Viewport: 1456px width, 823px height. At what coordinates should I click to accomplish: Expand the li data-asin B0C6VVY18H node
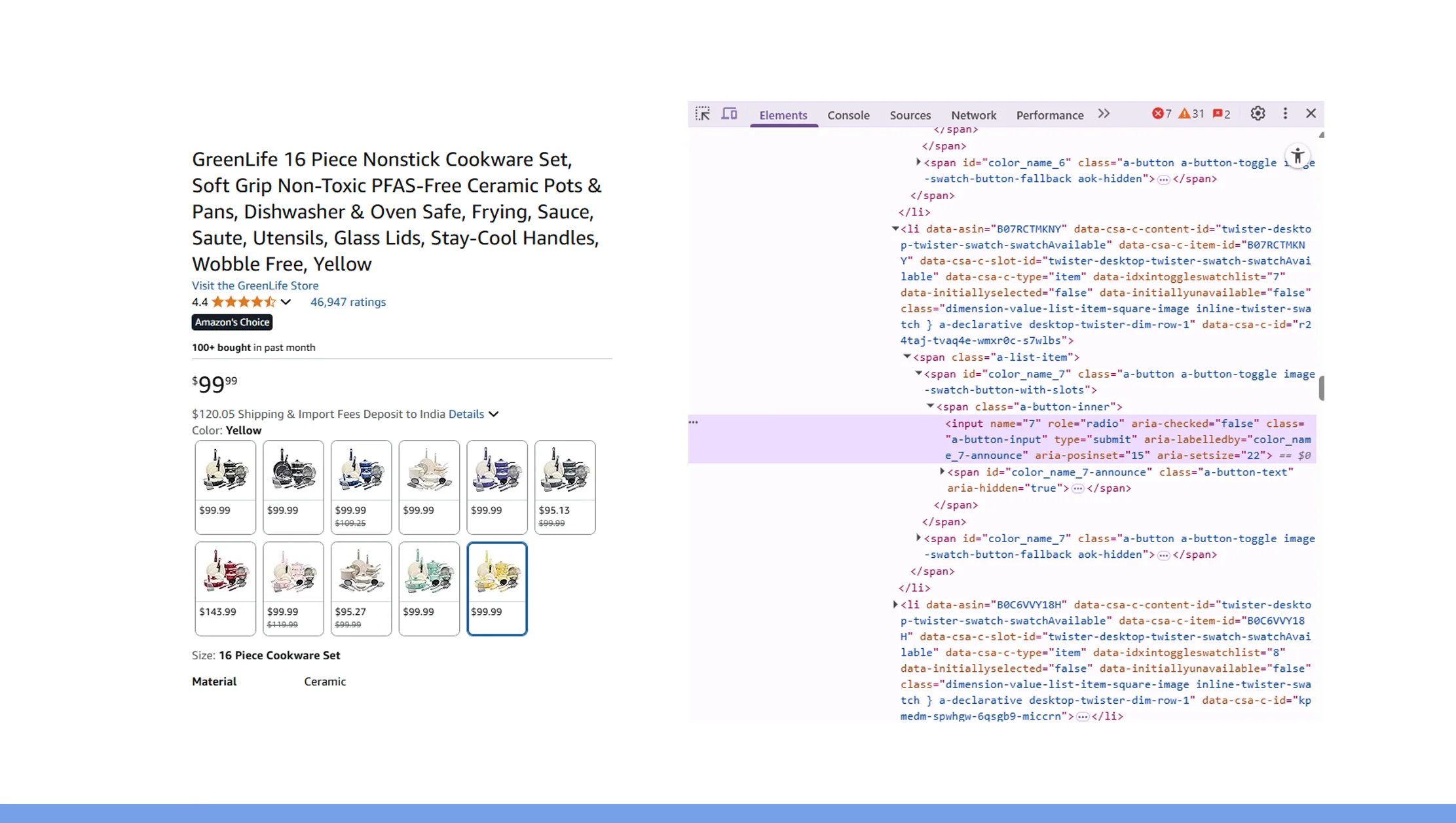(x=895, y=604)
